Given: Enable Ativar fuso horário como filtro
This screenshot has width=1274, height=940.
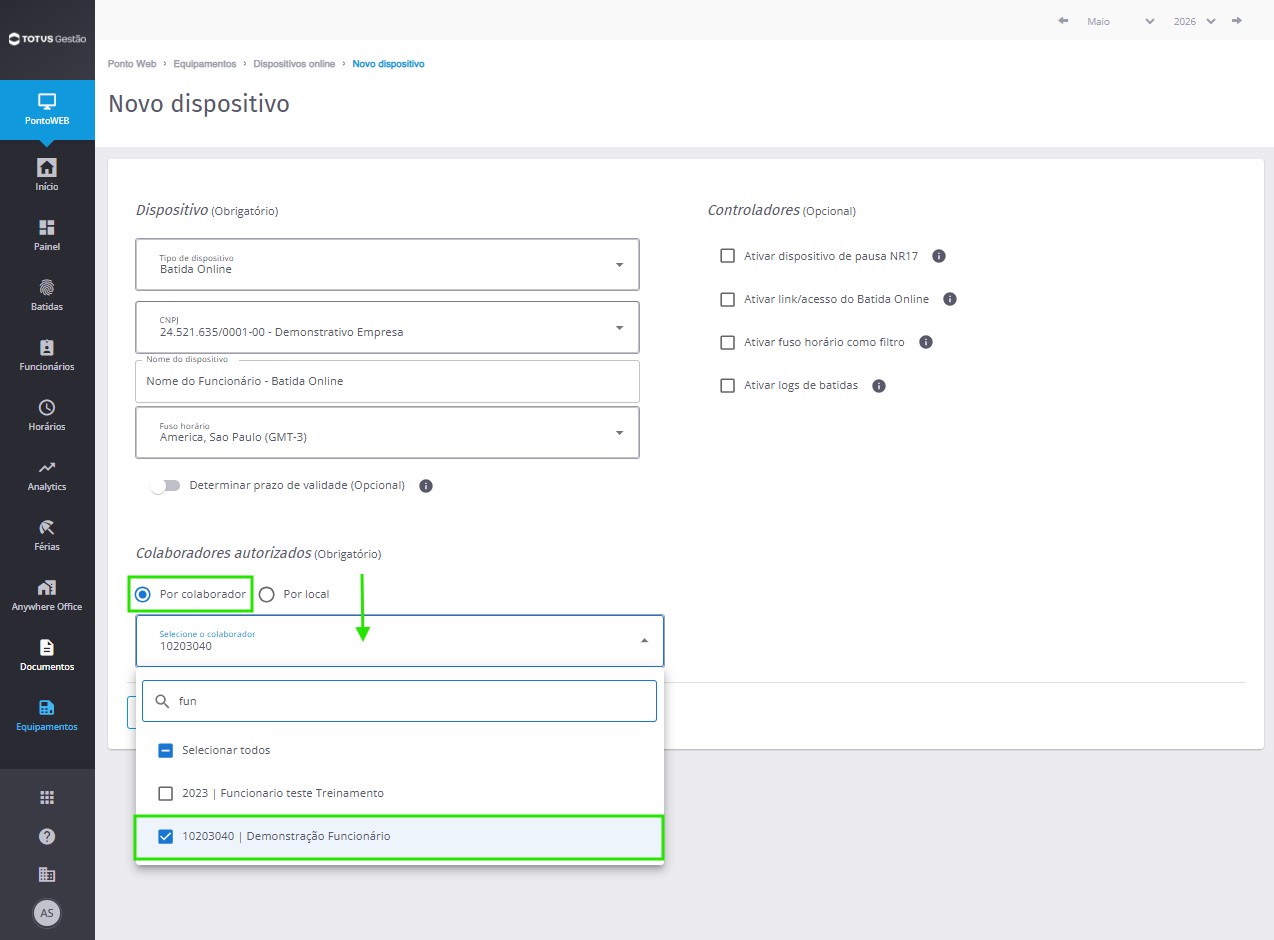Looking at the screenshot, I should [728, 342].
